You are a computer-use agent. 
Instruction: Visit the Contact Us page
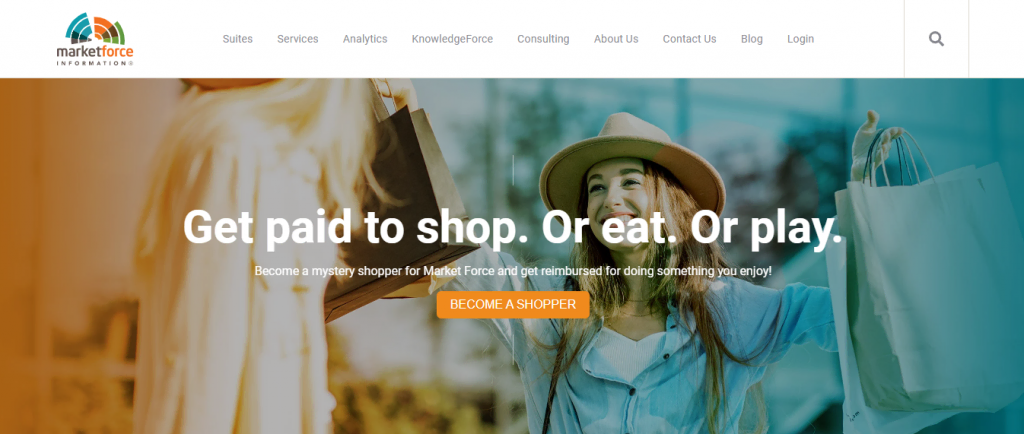pyautogui.click(x=690, y=39)
